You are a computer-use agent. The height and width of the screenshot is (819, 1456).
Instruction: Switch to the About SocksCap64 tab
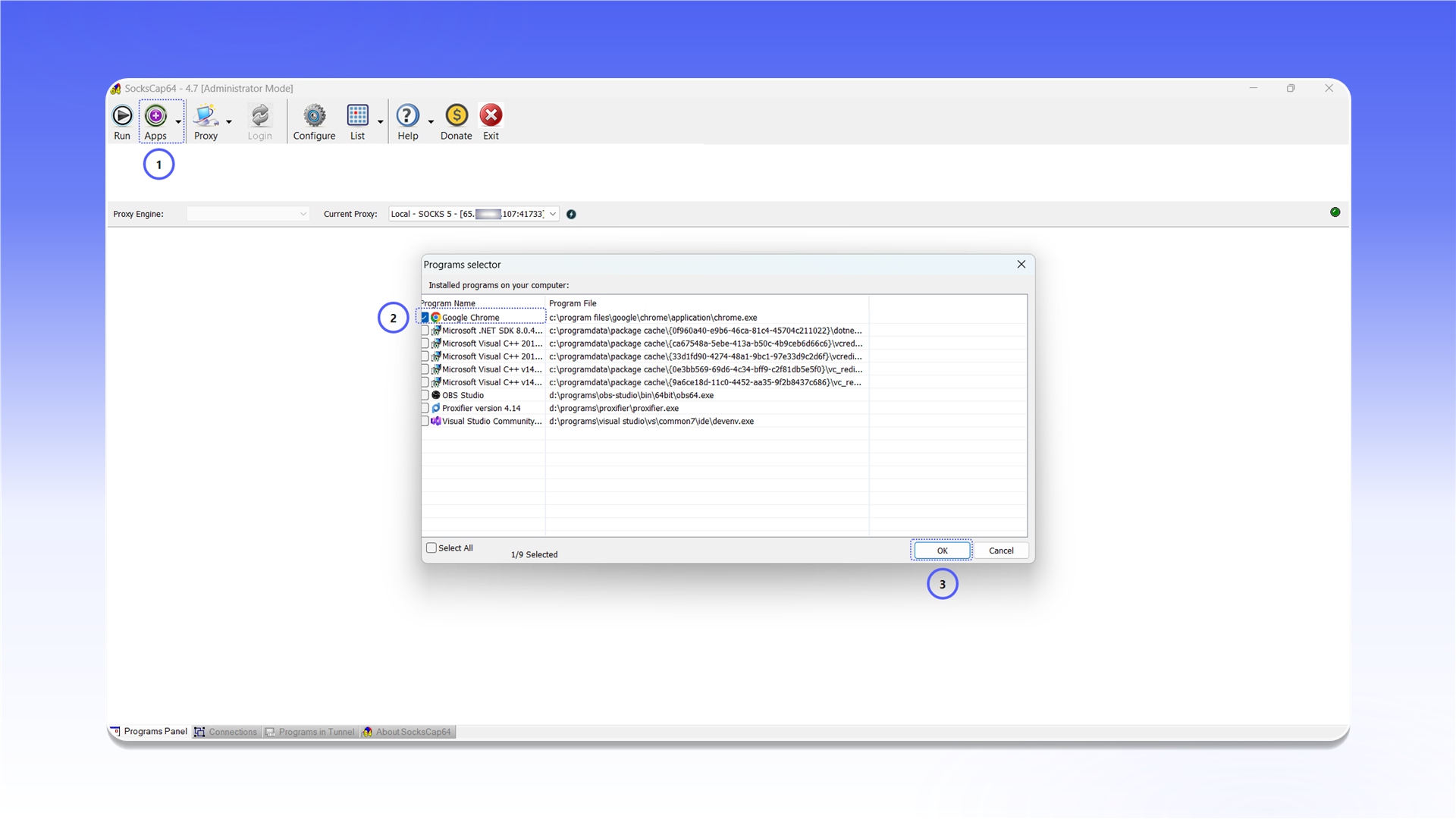[407, 732]
